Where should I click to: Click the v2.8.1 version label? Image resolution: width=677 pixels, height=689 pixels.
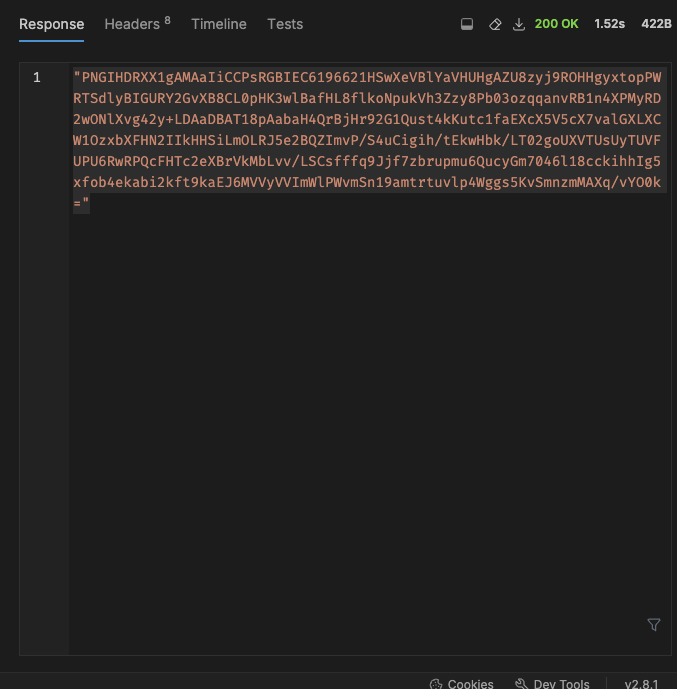coord(641,684)
